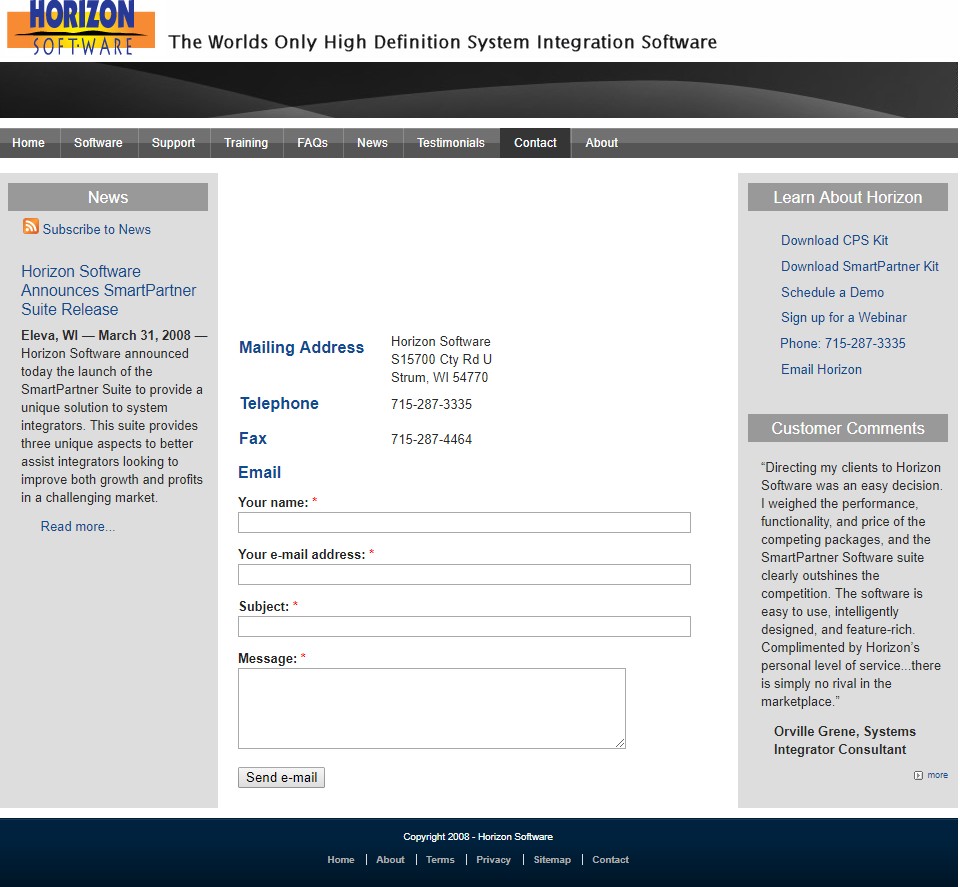
Task: Open the Testimonials nav tab
Action: pyautogui.click(x=451, y=143)
